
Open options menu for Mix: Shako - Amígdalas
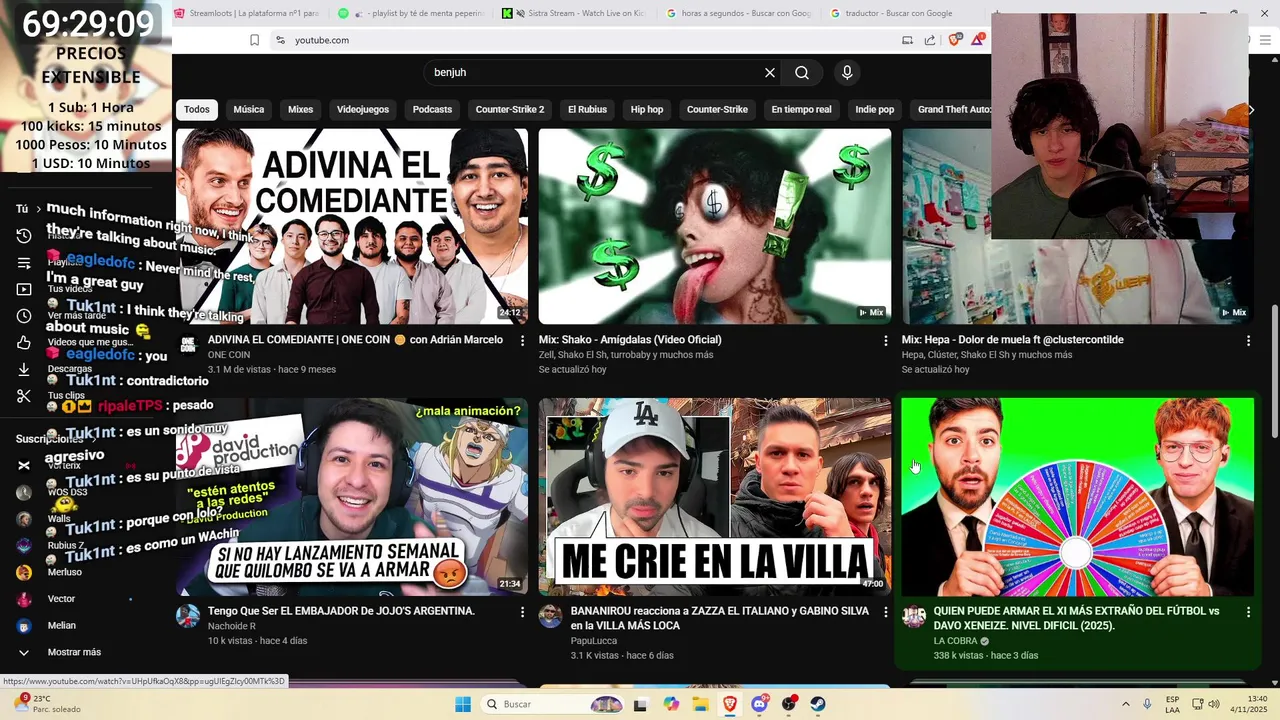coord(885,341)
